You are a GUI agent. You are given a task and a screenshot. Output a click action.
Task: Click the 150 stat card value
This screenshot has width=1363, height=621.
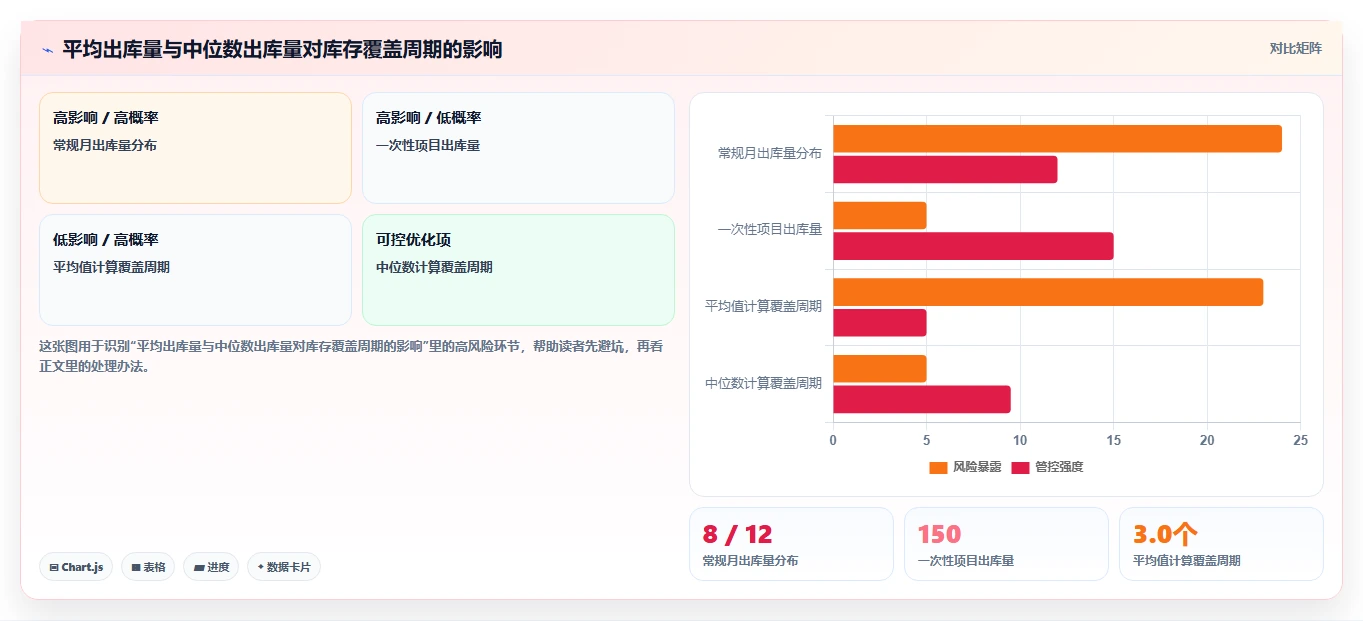[x=939, y=535]
